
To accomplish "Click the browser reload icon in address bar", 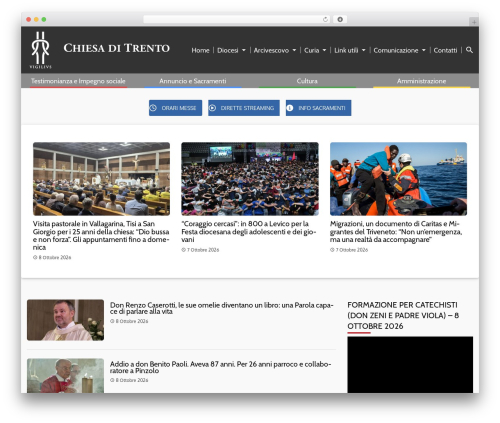I will click(325, 19).
